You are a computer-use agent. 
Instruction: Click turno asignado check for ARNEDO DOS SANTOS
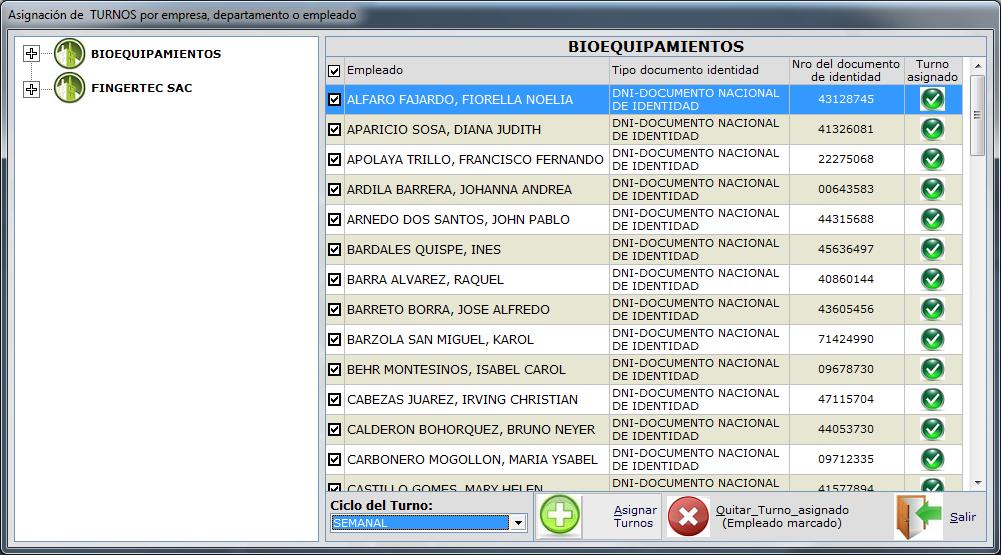pos(933,219)
